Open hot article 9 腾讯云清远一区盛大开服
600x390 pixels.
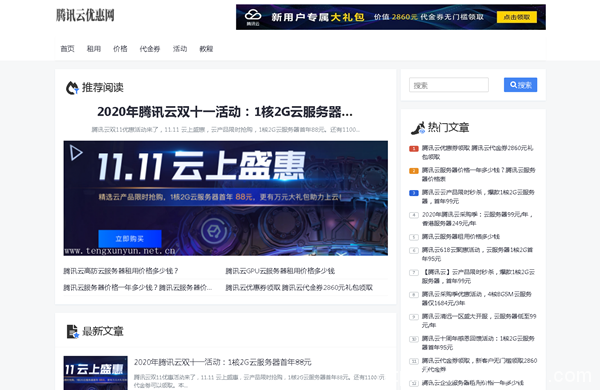click(479, 320)
